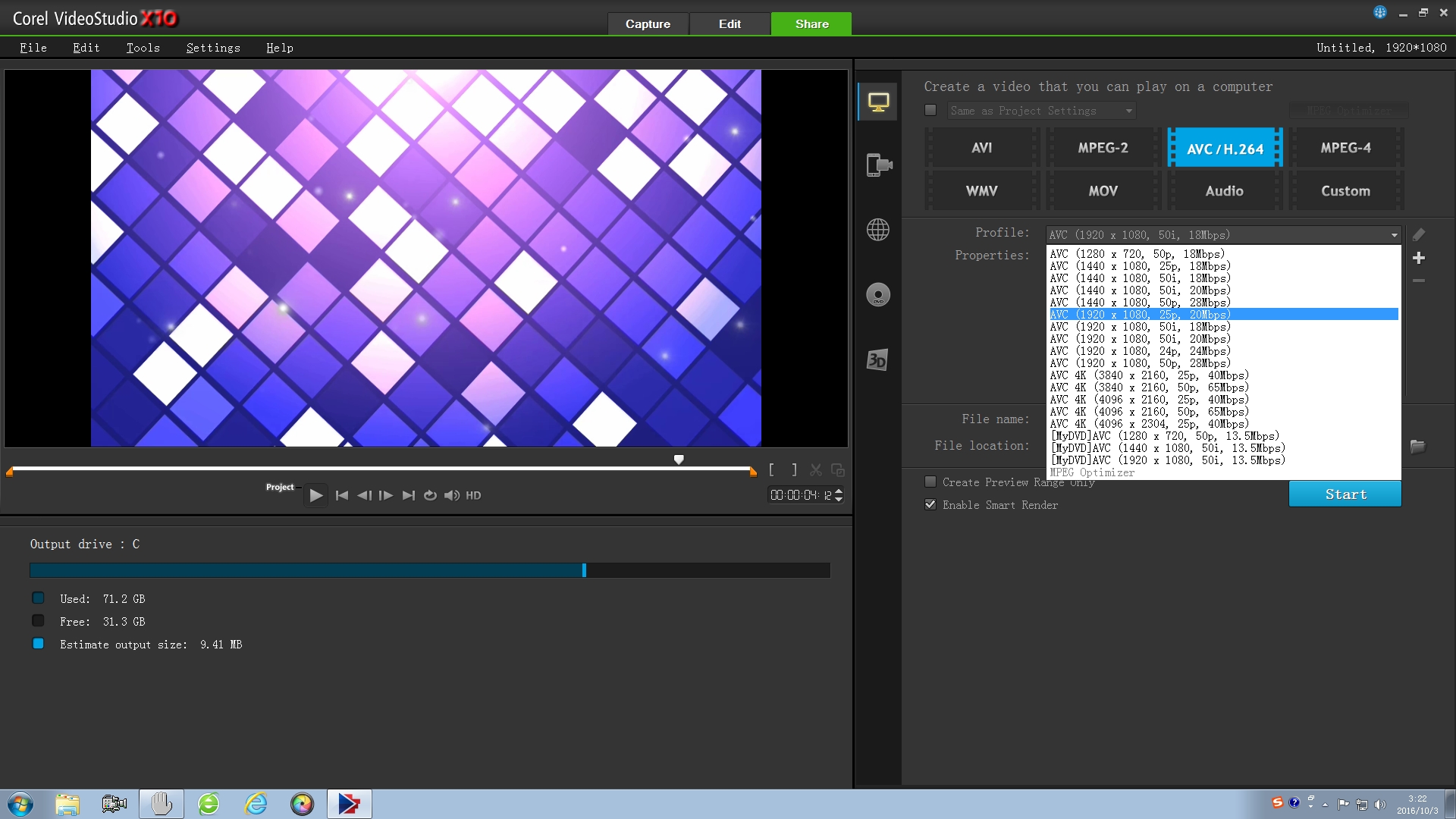This screenshot has width=1456, height=819.
Task: Click the enlarge preview window icon
Action: coord(838,470)
